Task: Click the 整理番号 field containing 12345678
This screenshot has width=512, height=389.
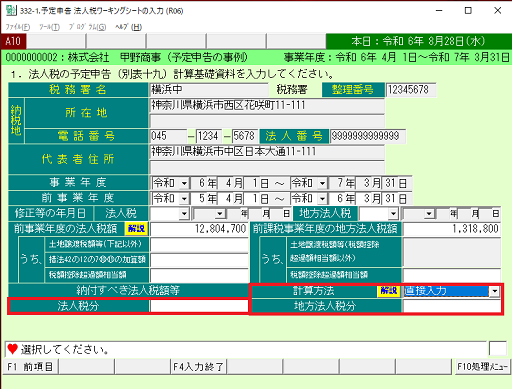Action: click(411, 90)
